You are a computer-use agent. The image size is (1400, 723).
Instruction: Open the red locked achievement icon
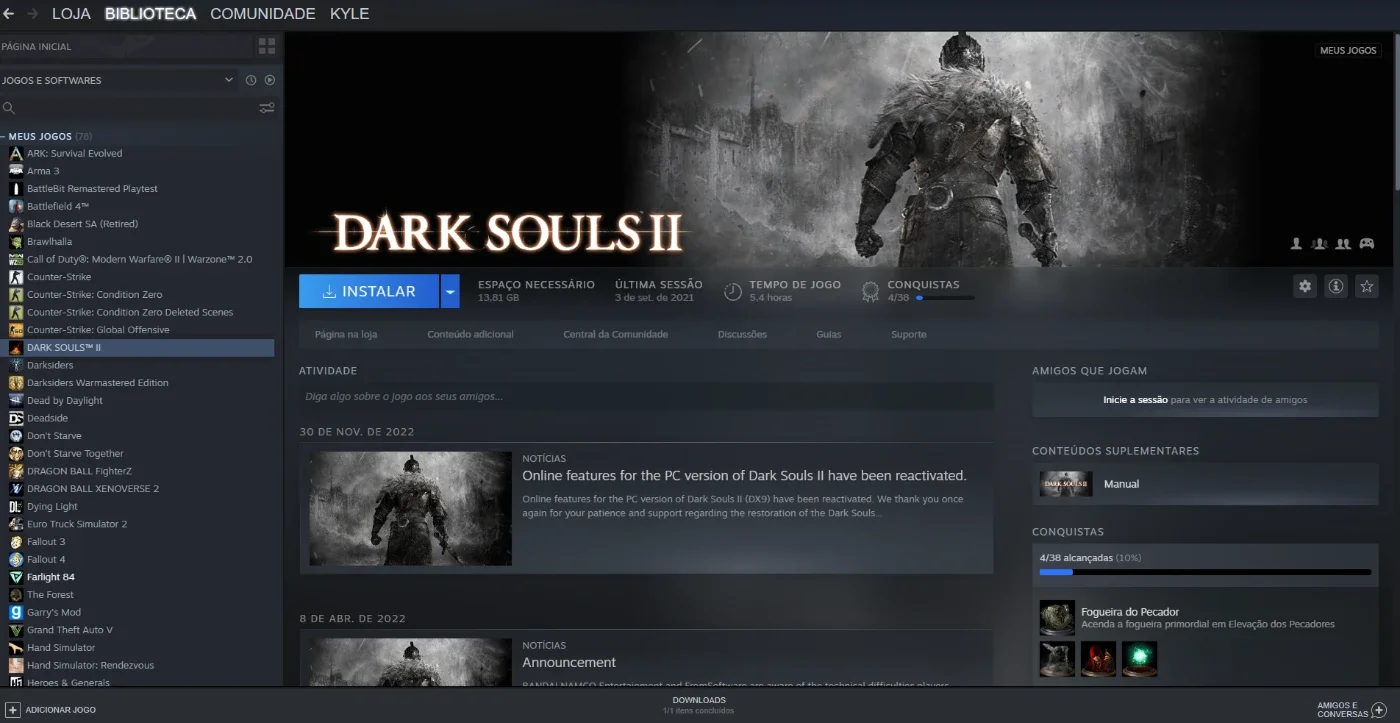[x=1098, y=659]
